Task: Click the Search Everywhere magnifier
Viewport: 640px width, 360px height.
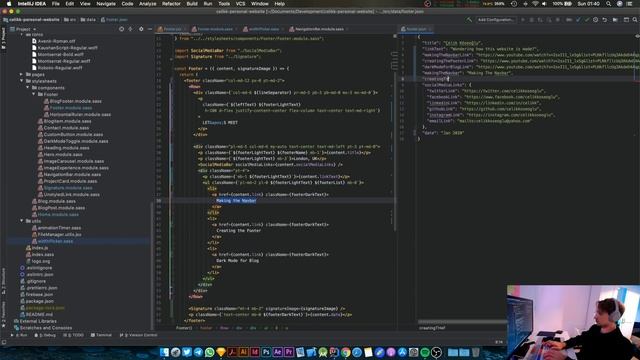Action: (x=635, y=20)
